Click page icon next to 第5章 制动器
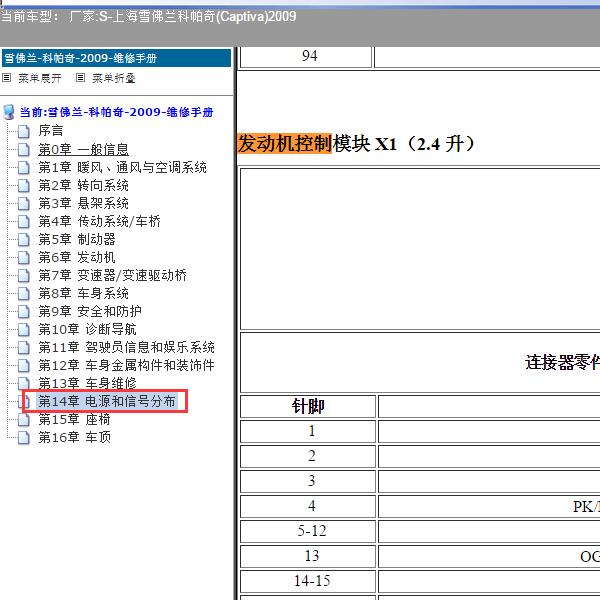This screenshot has width=600, height=600. 24,239
